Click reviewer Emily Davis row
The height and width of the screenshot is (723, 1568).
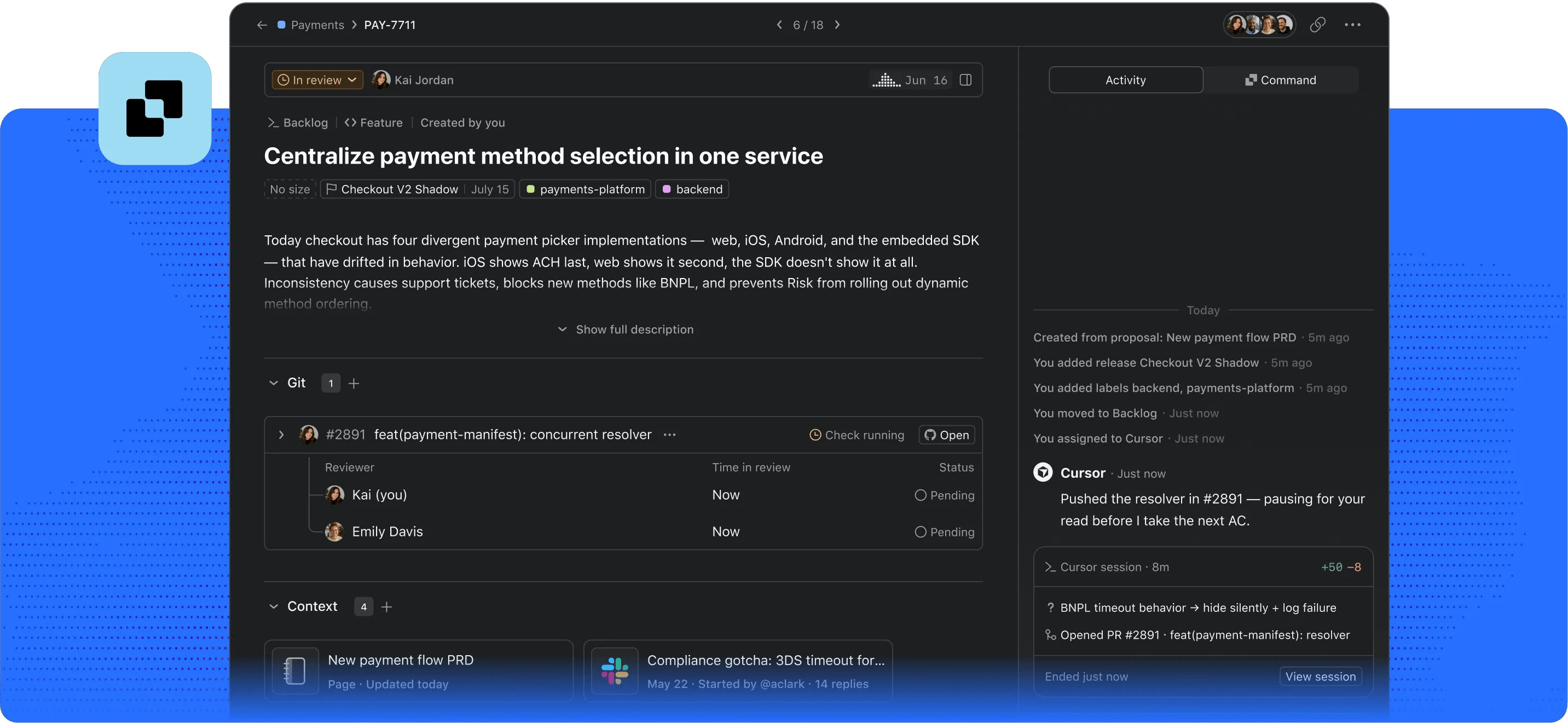tap(649, 531)
